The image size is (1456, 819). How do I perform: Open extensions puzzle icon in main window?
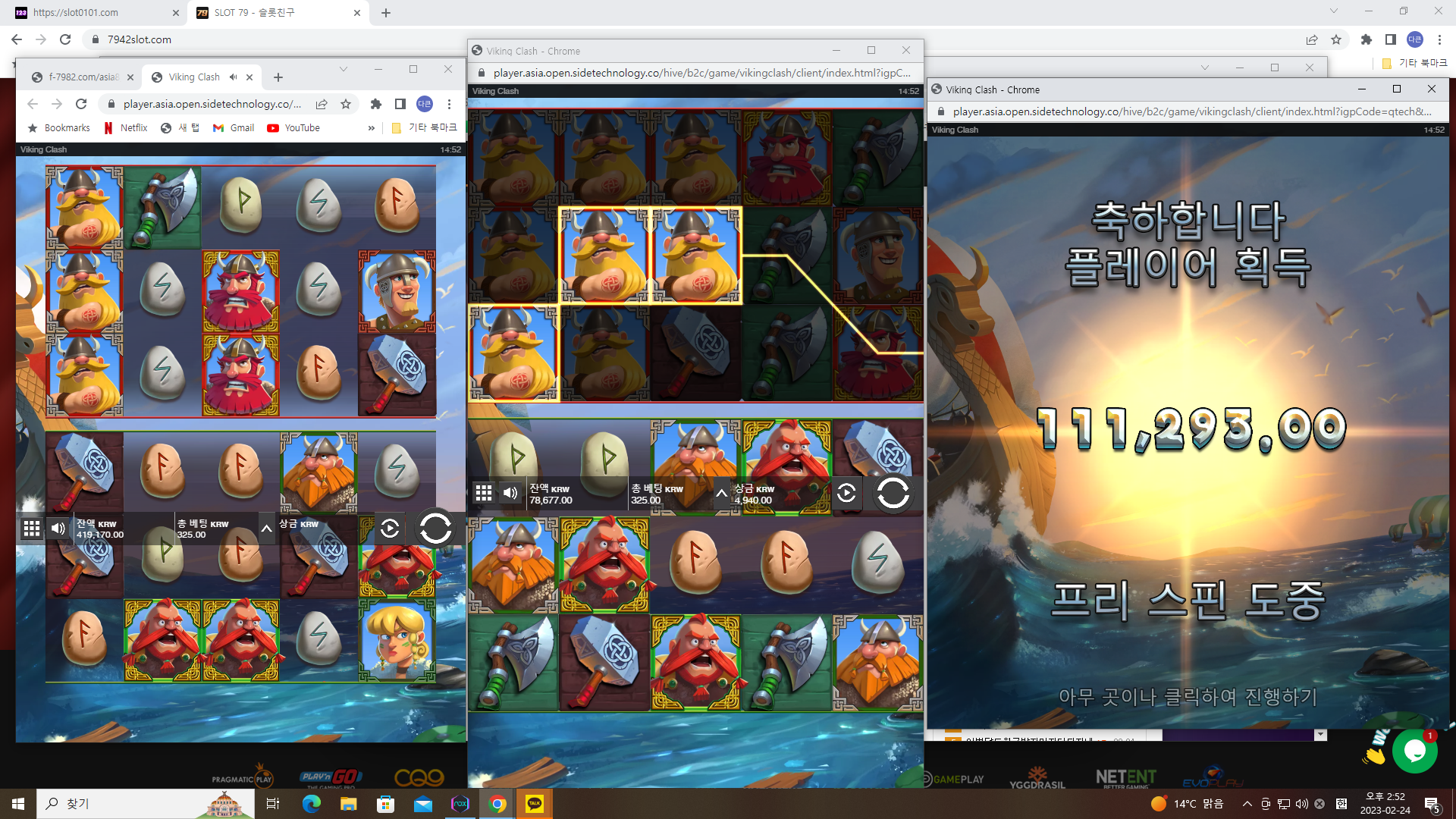[x=1367, y=39]
